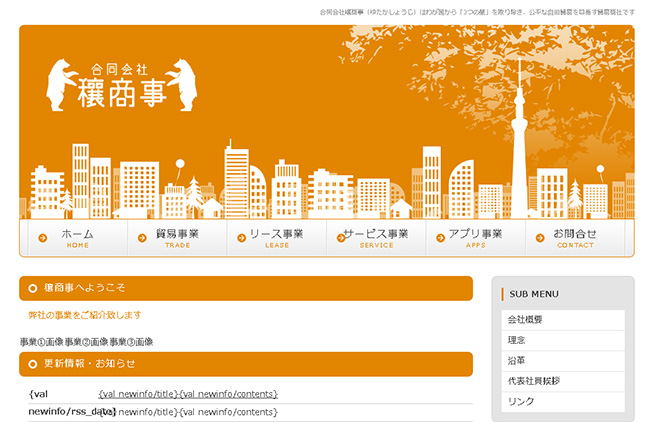Click the arrow icon beside サービス事業
659x422 pixels.
pos(340,238)
